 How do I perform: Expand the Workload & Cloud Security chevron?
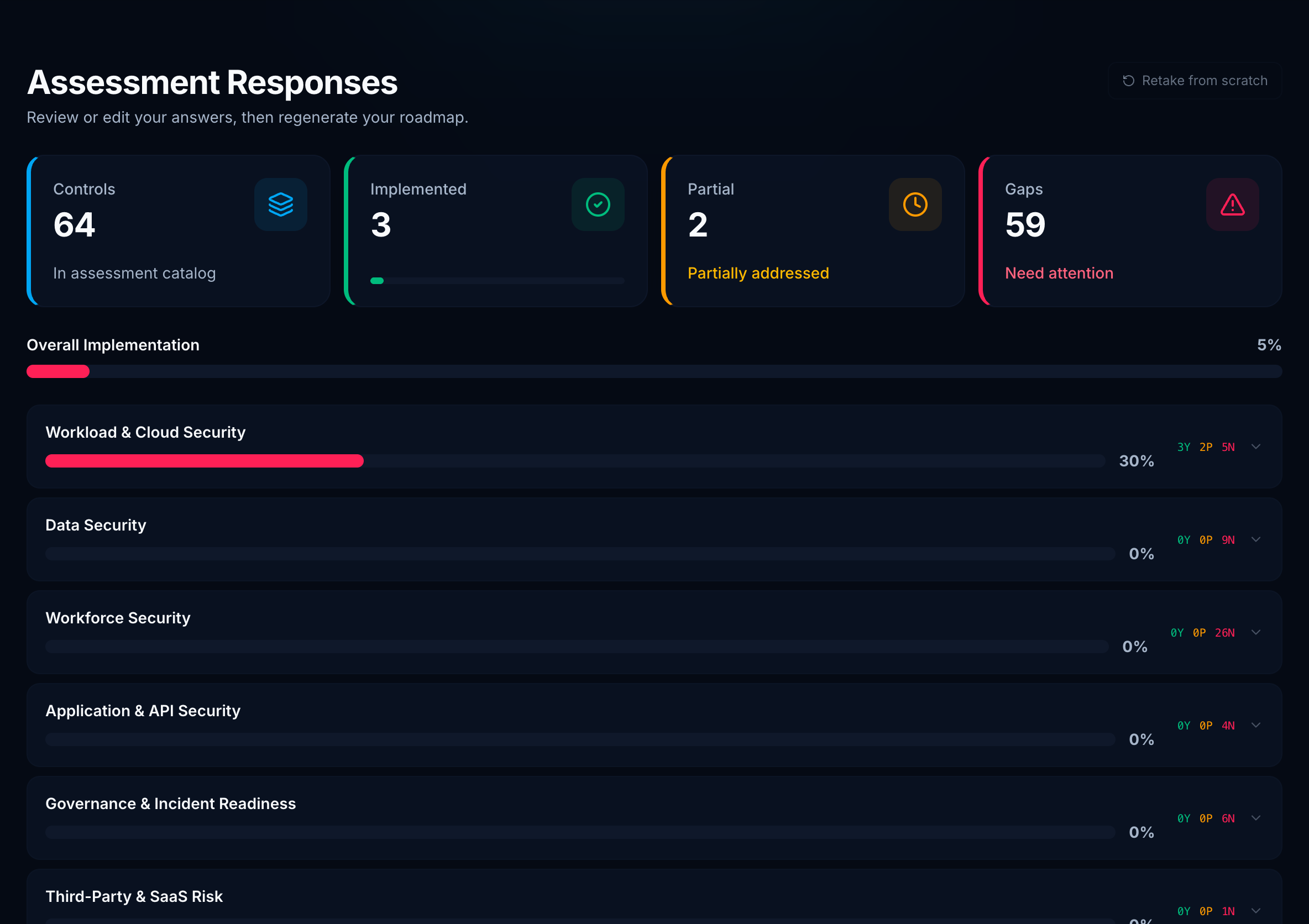1255,447
